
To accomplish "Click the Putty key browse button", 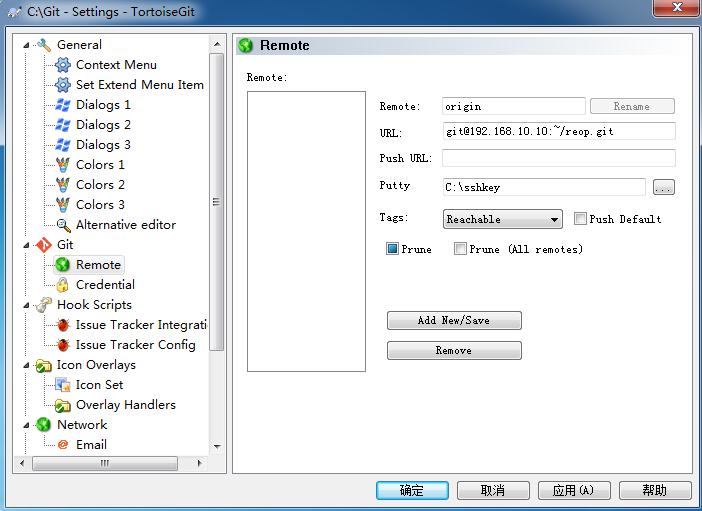I will point(663,187).
